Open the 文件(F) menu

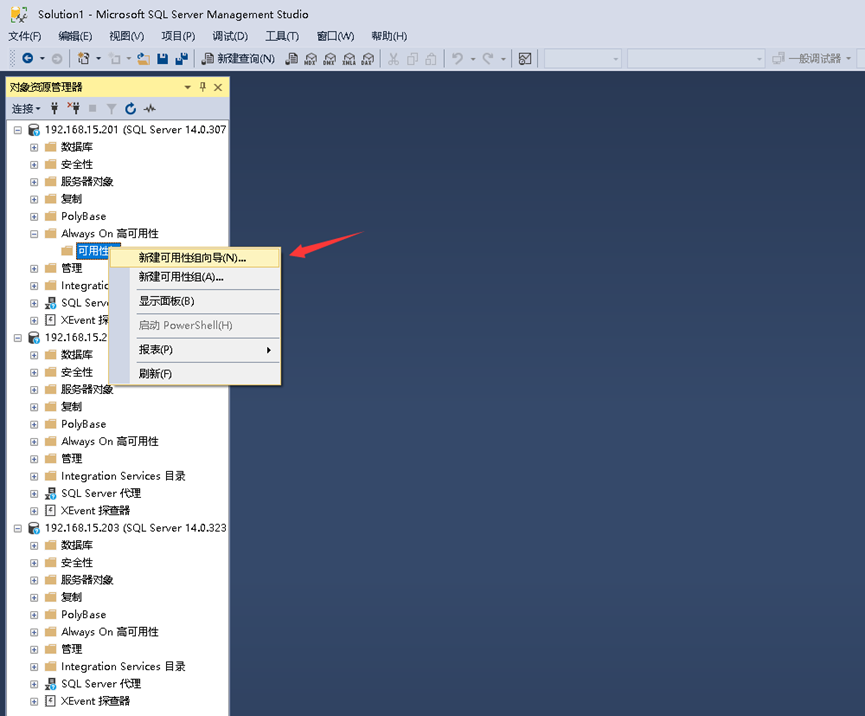coord(25,36)
